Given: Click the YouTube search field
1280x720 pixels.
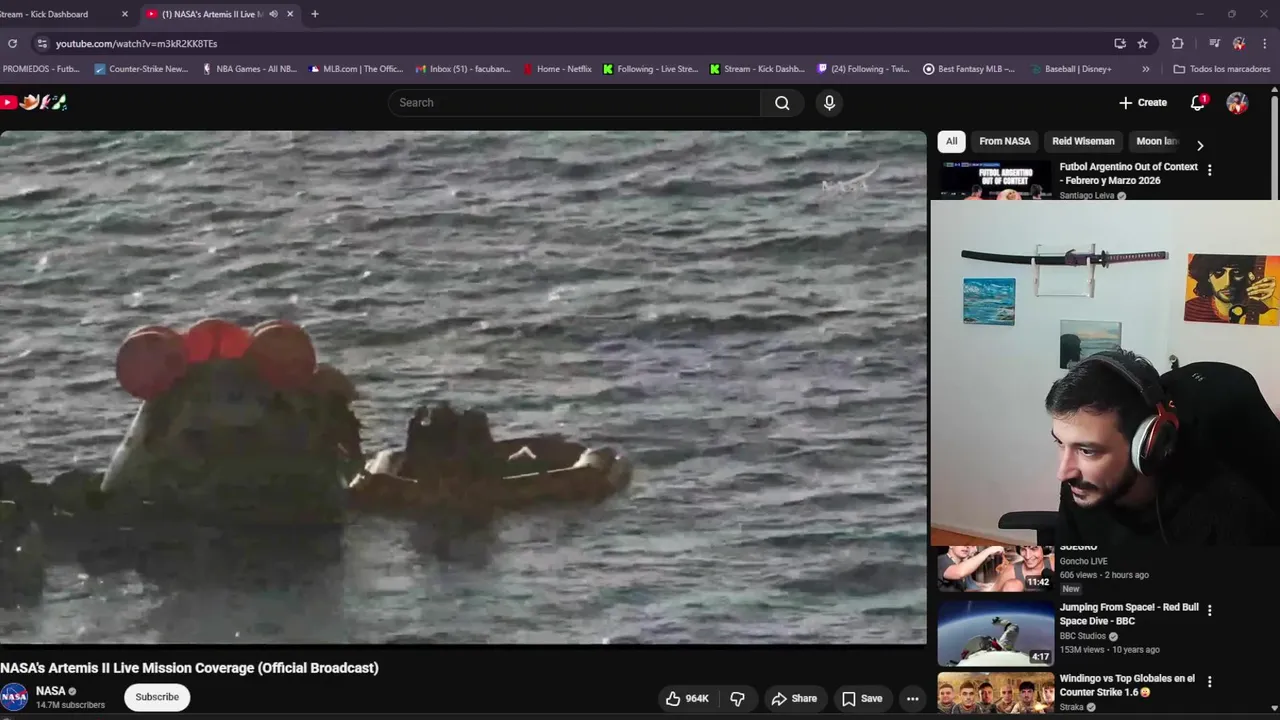Looking at the screenshot, I should [574, 102].
